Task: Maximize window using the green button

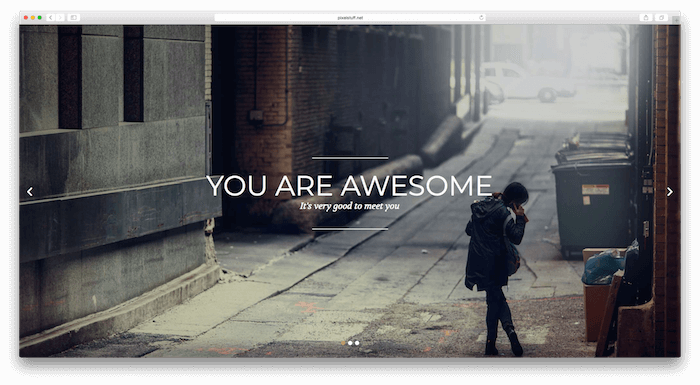Action: click(40, 17)
